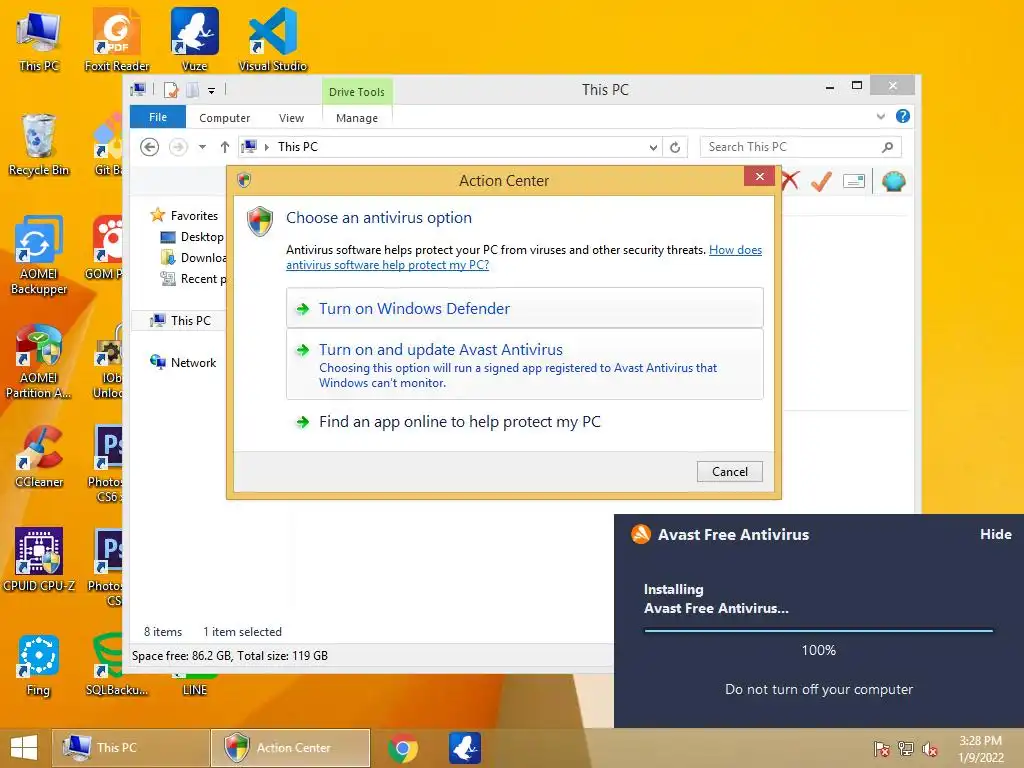
Task: Open Vuze from the taskbar
Action: click(465, 748)
